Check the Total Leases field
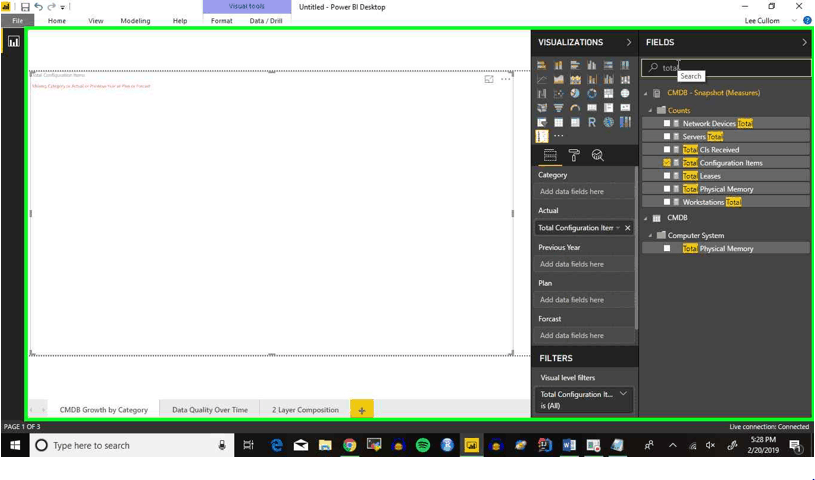The height and width of the screenshot is (480, 815). tap(667, 176)
